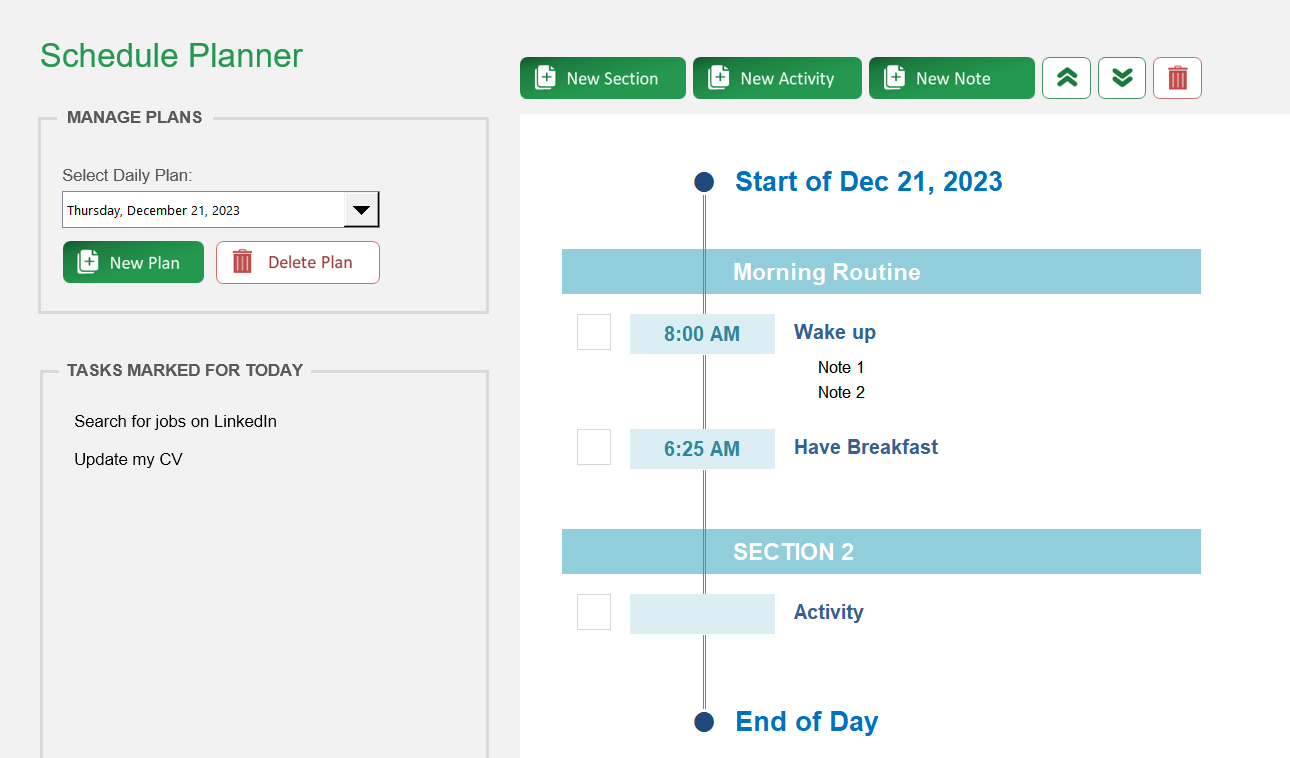Viewport: 1290px width, 758px height.
Task: Toggle the checkbox for the Activity entry
Action: coord(593,612)
